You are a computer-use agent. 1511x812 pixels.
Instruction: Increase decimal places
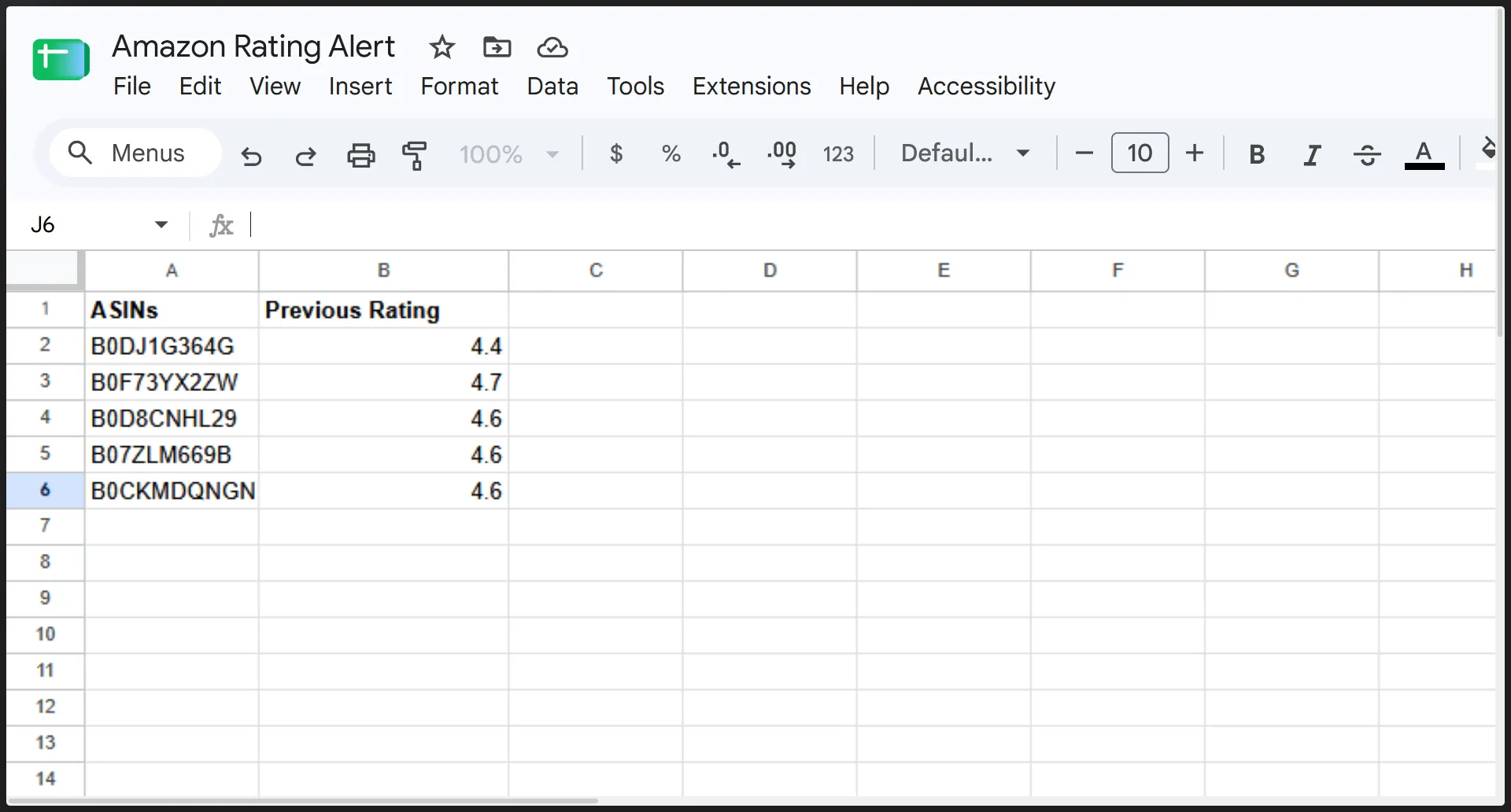click(781, 153)
